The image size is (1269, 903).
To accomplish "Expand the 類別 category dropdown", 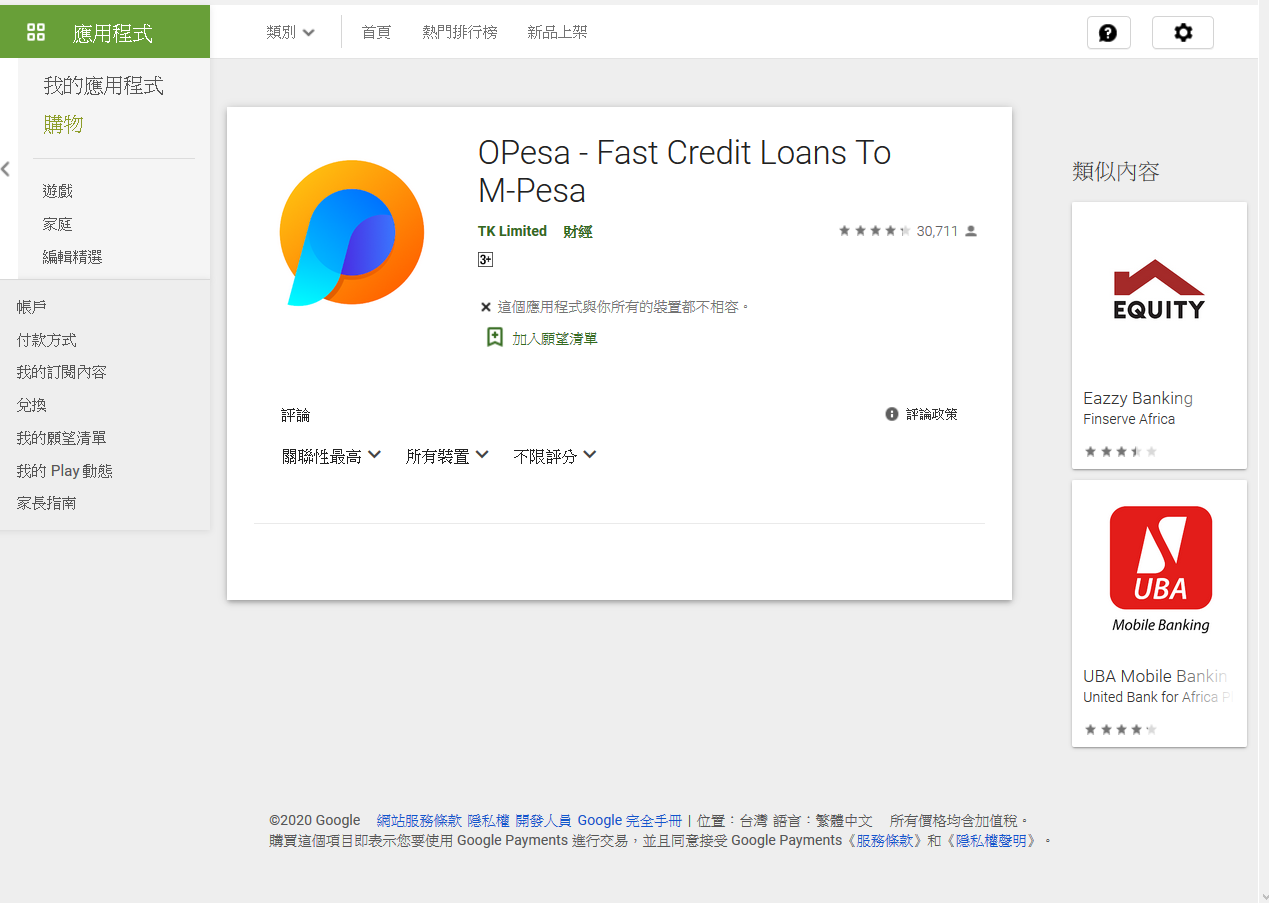I will (x=291, y=32).
